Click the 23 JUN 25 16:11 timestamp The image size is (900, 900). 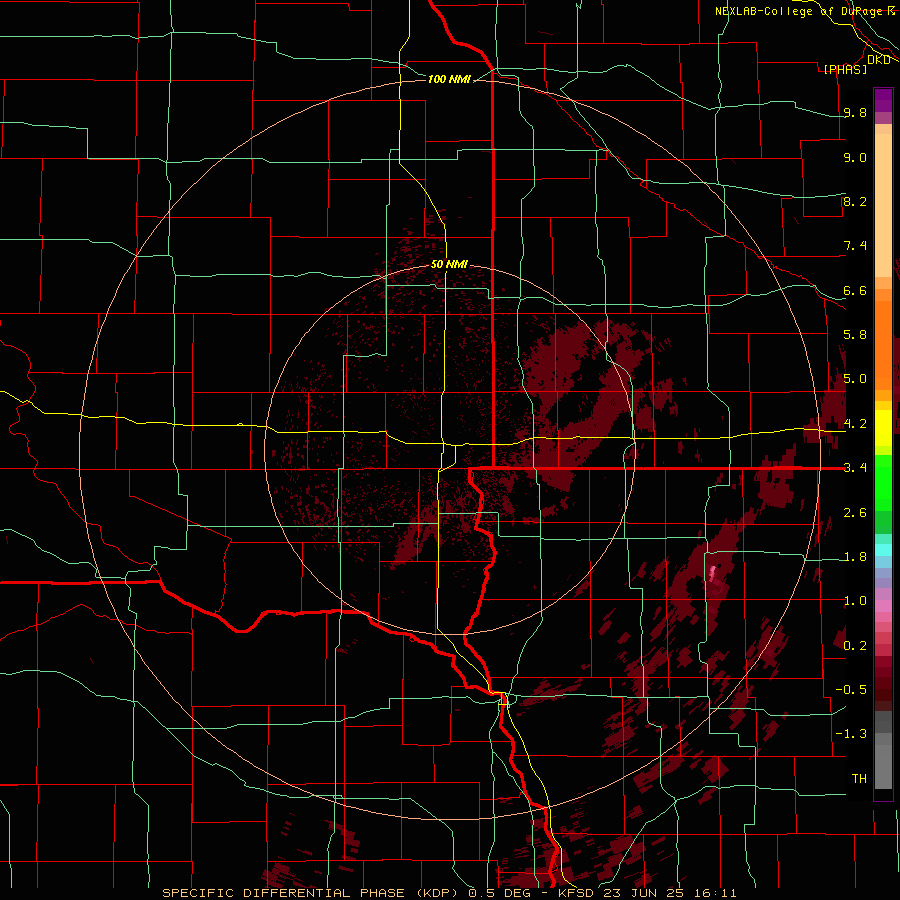[670, 893]
